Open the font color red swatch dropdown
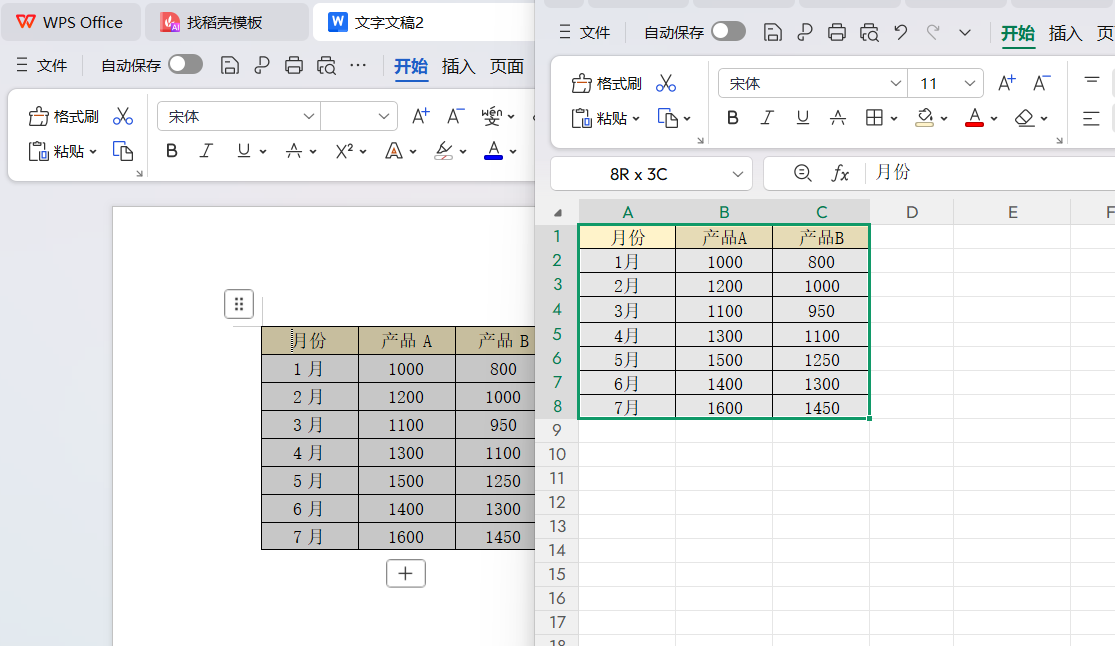The width and height of the screenshot is (1115, 646). (992, 118)
